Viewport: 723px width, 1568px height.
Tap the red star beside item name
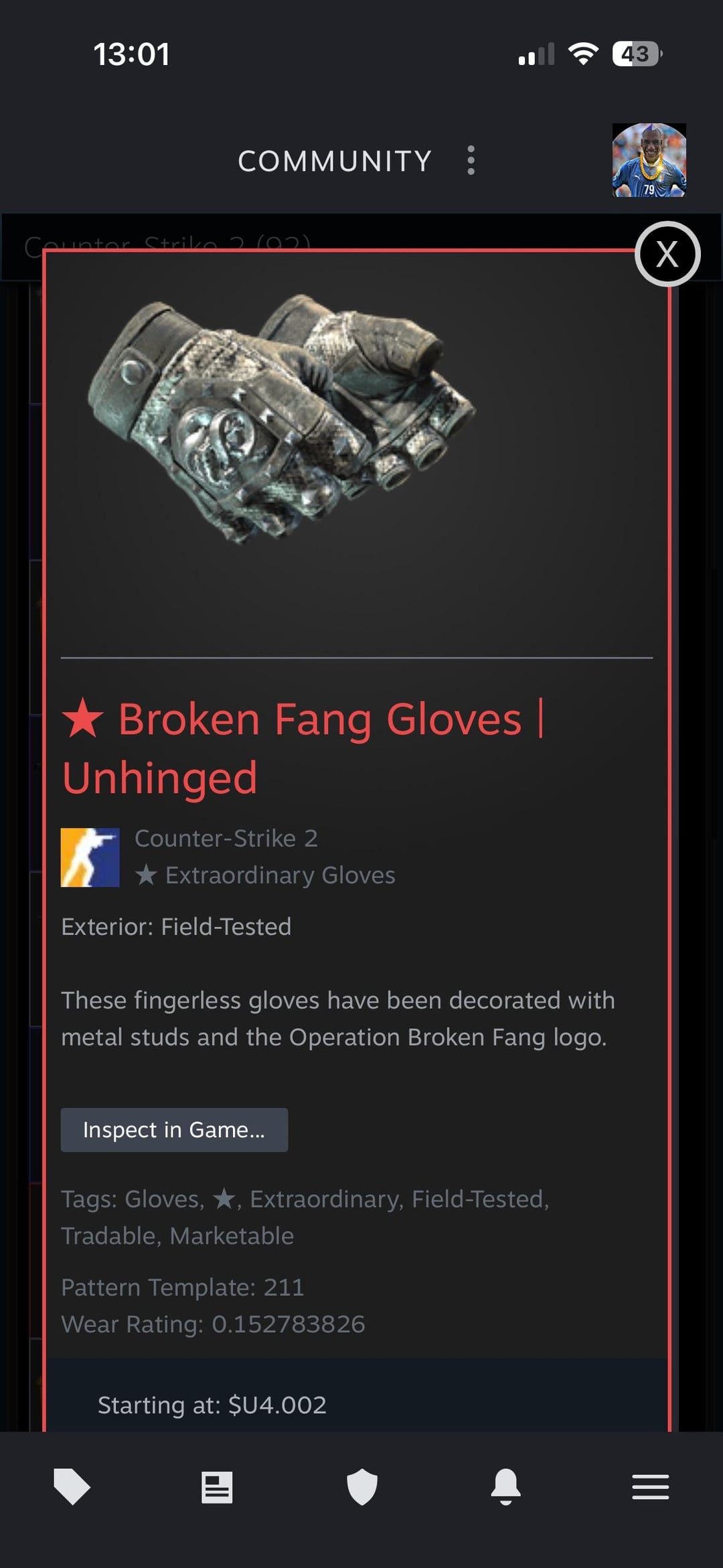83,718
